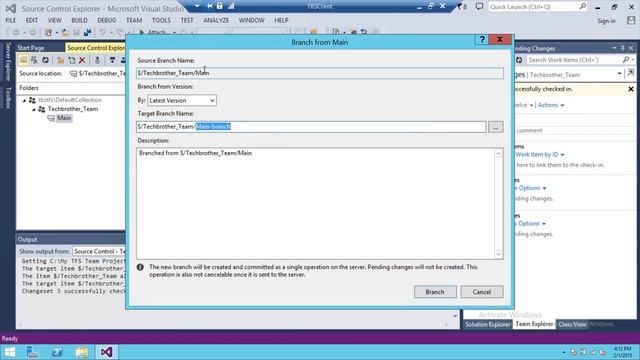Image resolution: width=640 pixels, height=360 pixels.
Task: Switch to Class View tab
Action: (x=572, y=324)
